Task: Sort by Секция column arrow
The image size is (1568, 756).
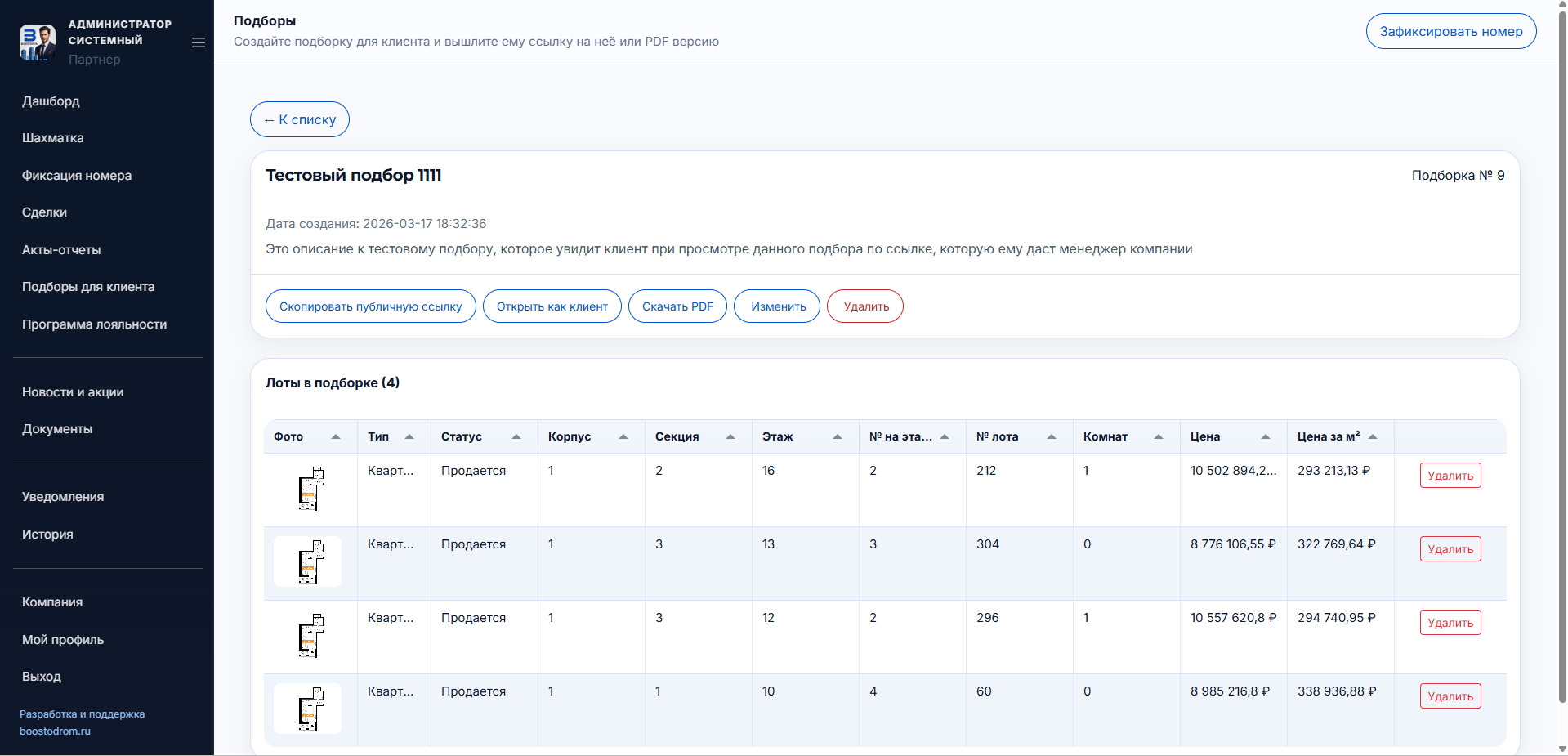Action: point(730,436)
